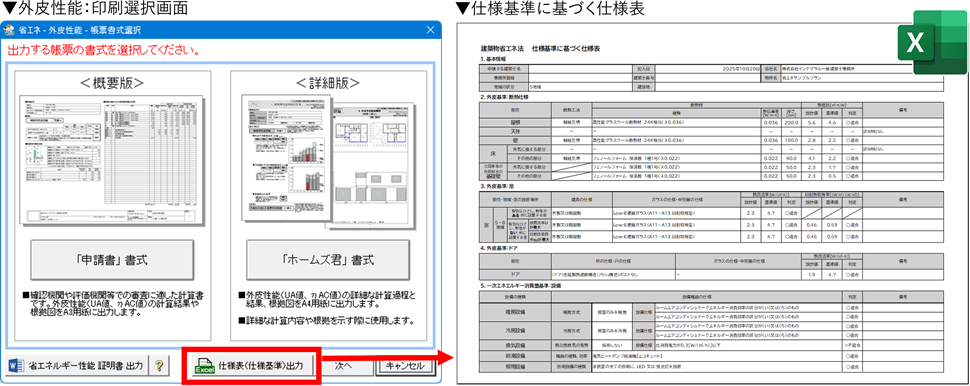Click 省エネルギー性能 証明書 出力 button
The height and width of the screenshot is (386, 970).
point(77,366)
